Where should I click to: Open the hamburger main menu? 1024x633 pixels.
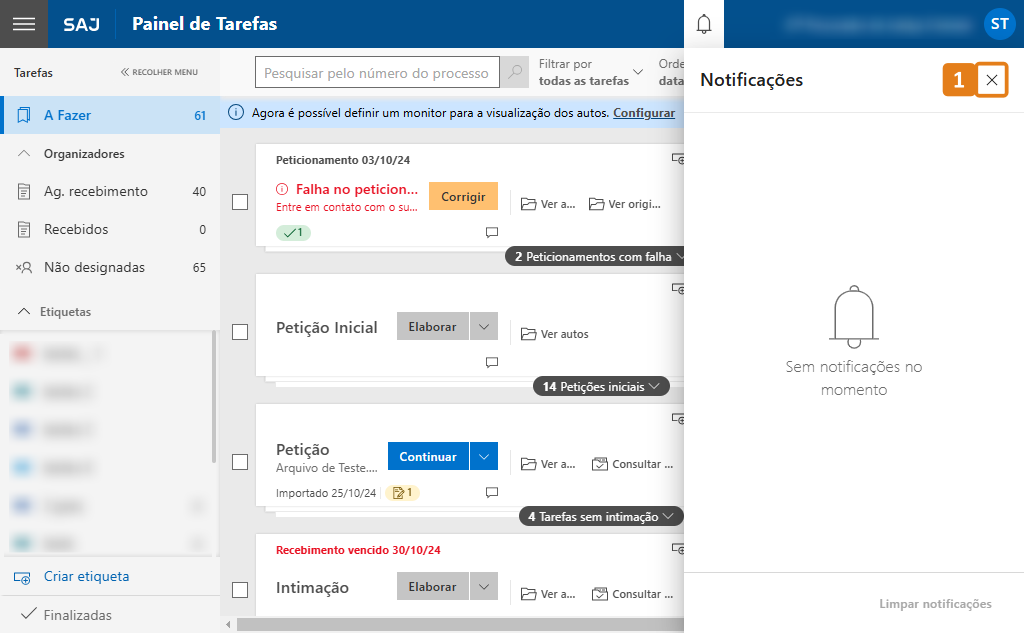click(23, 24)
